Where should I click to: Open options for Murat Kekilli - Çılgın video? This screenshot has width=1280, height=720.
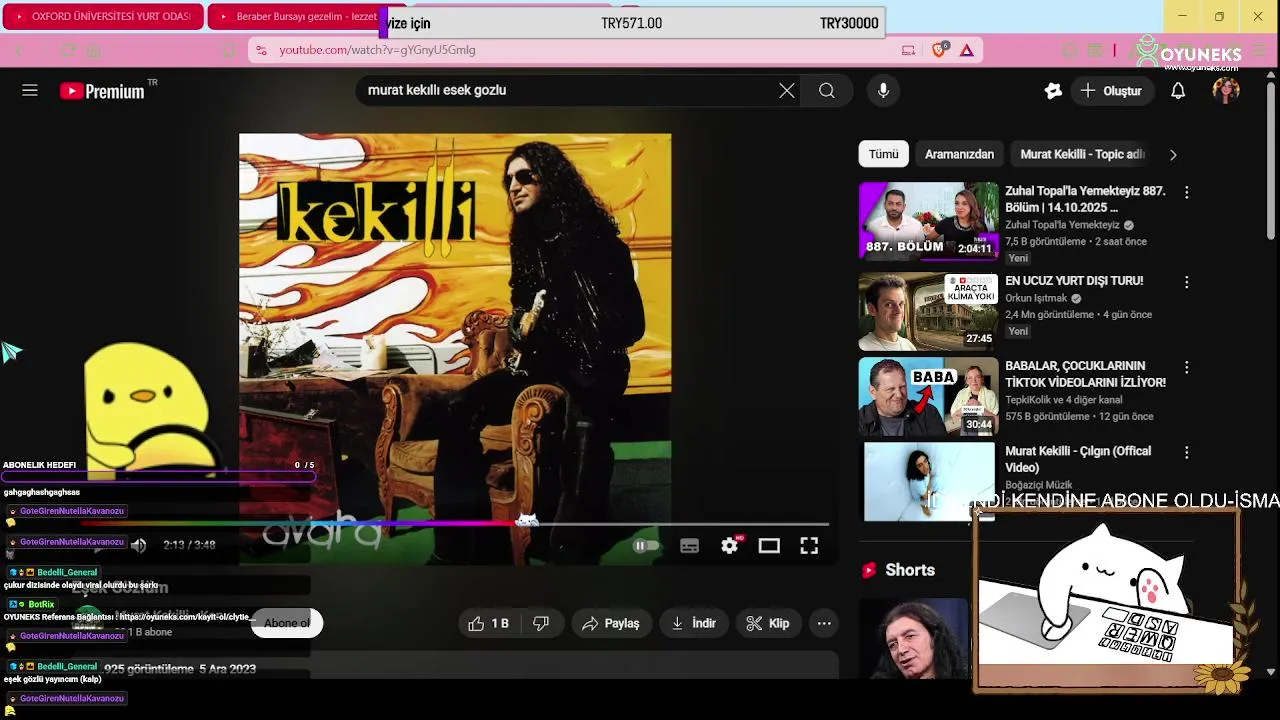click(1187, 452)
